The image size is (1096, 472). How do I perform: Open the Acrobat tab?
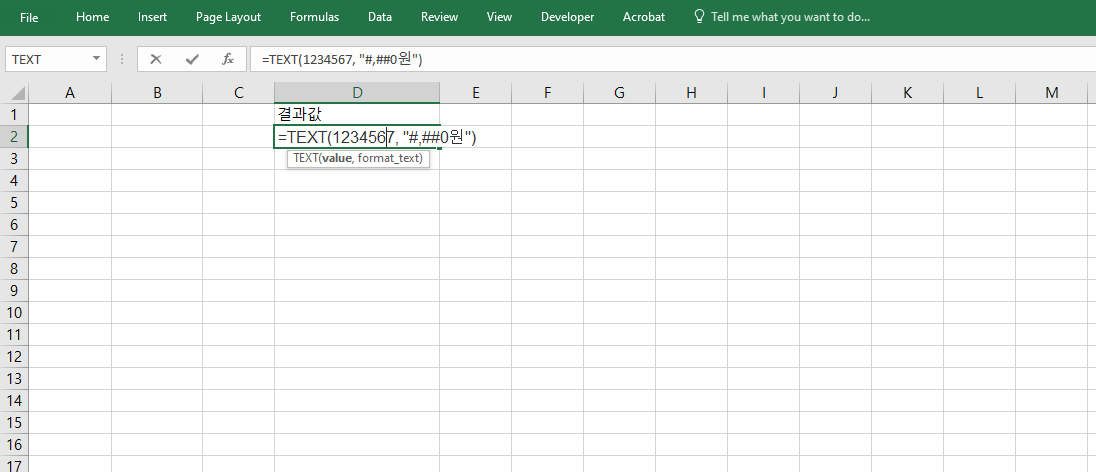644,17
